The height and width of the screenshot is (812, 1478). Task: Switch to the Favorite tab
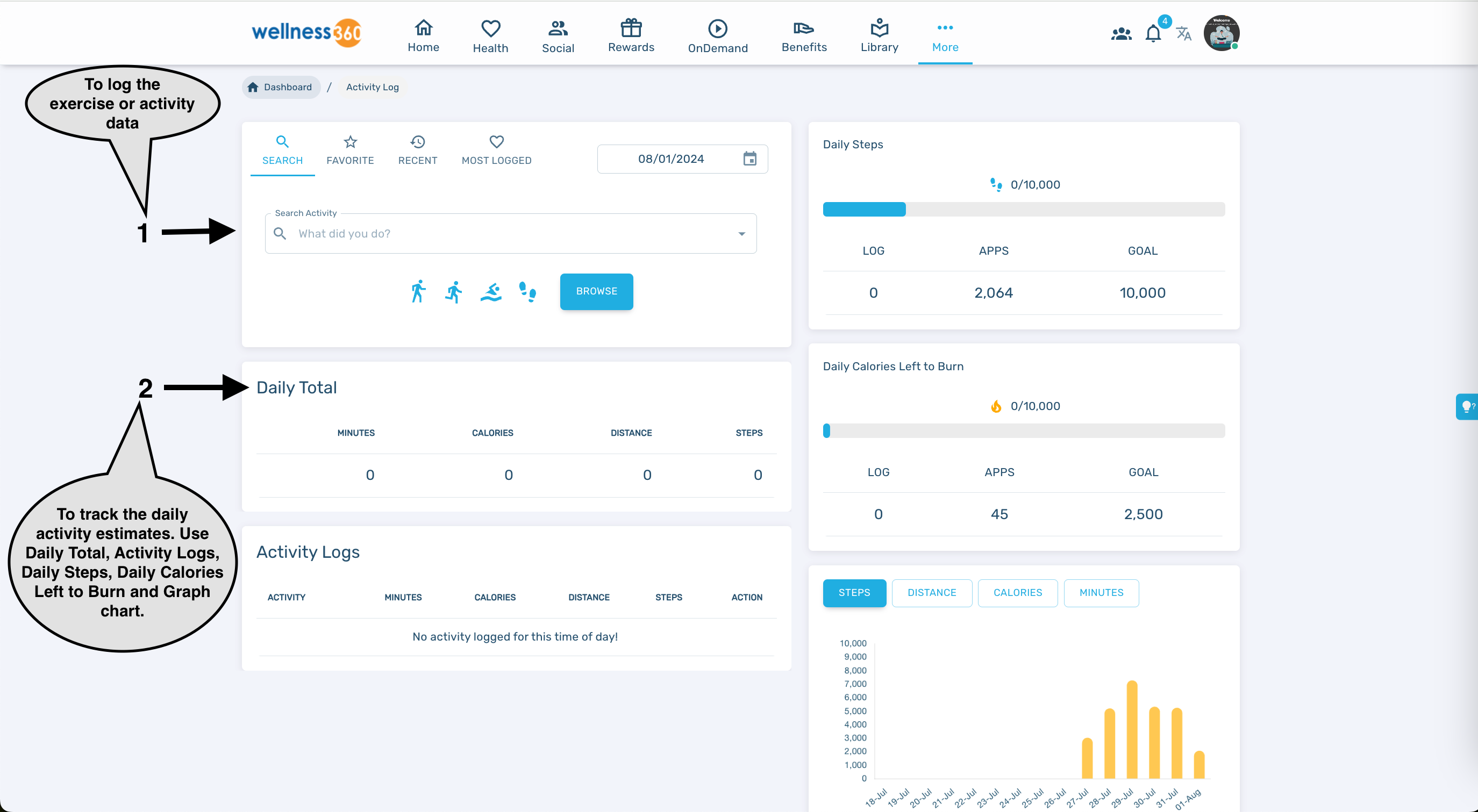[x=350, y=150]
